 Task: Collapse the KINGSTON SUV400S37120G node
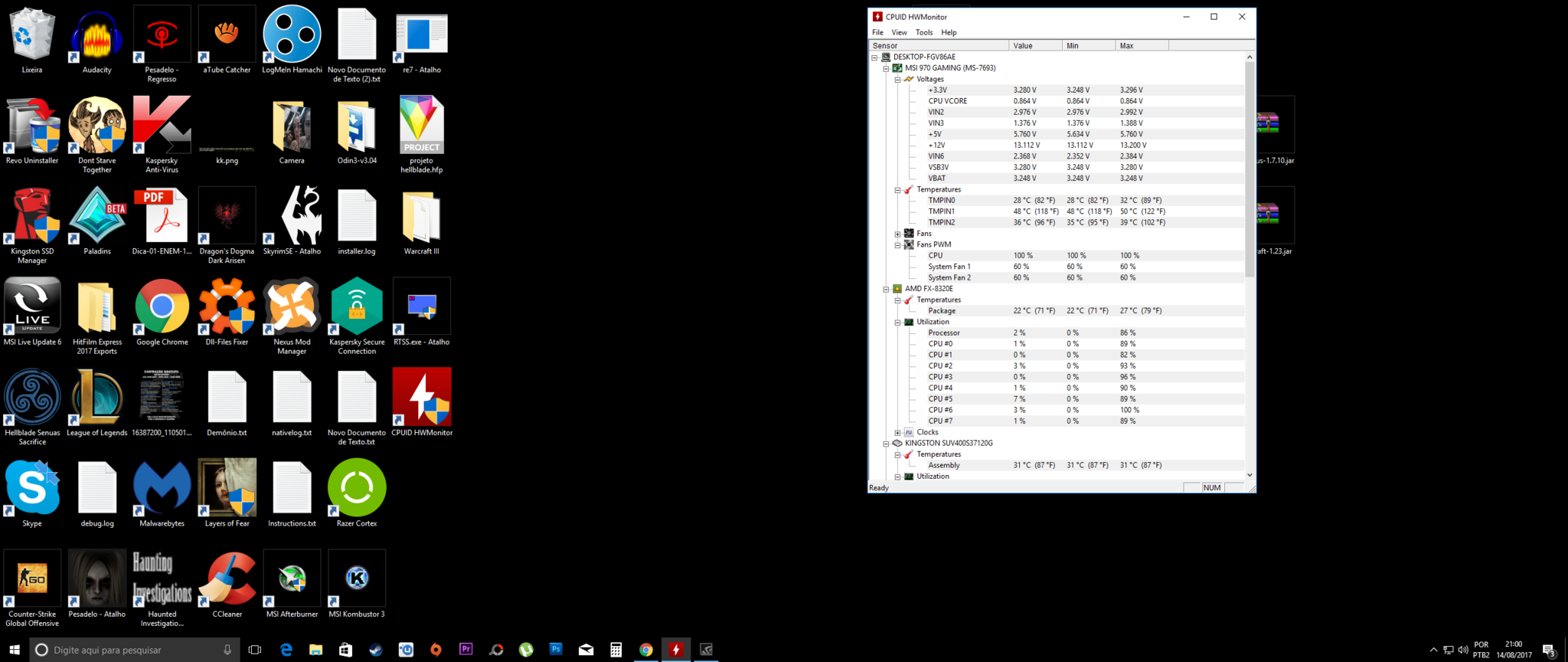pyautogui.click(x=886, y=444)
